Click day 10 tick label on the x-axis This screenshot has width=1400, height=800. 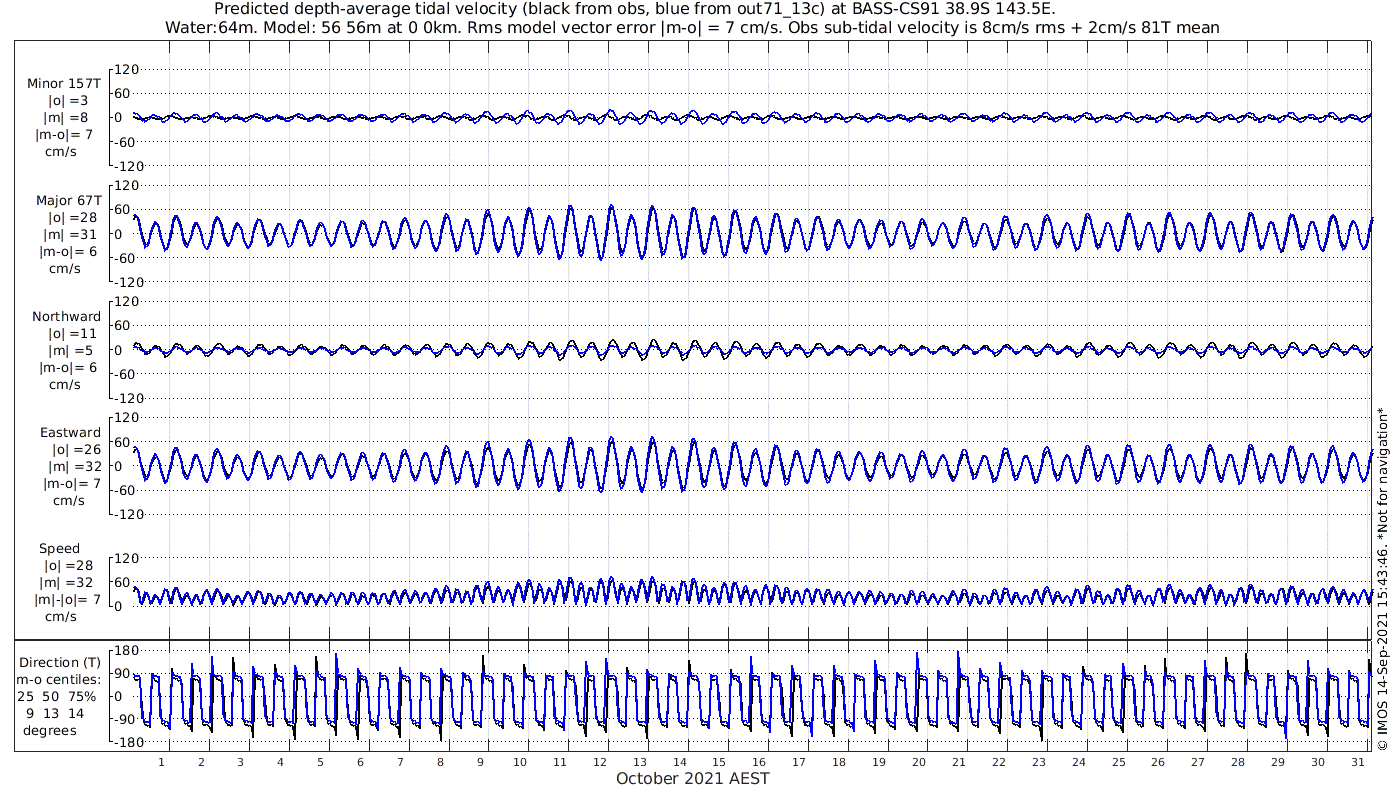(520, 762)
